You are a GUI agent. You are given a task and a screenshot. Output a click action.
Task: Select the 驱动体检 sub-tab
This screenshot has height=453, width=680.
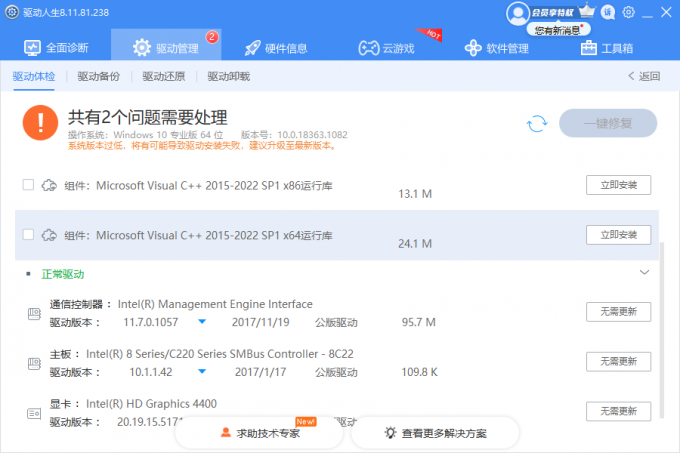[x=34, y=76]
